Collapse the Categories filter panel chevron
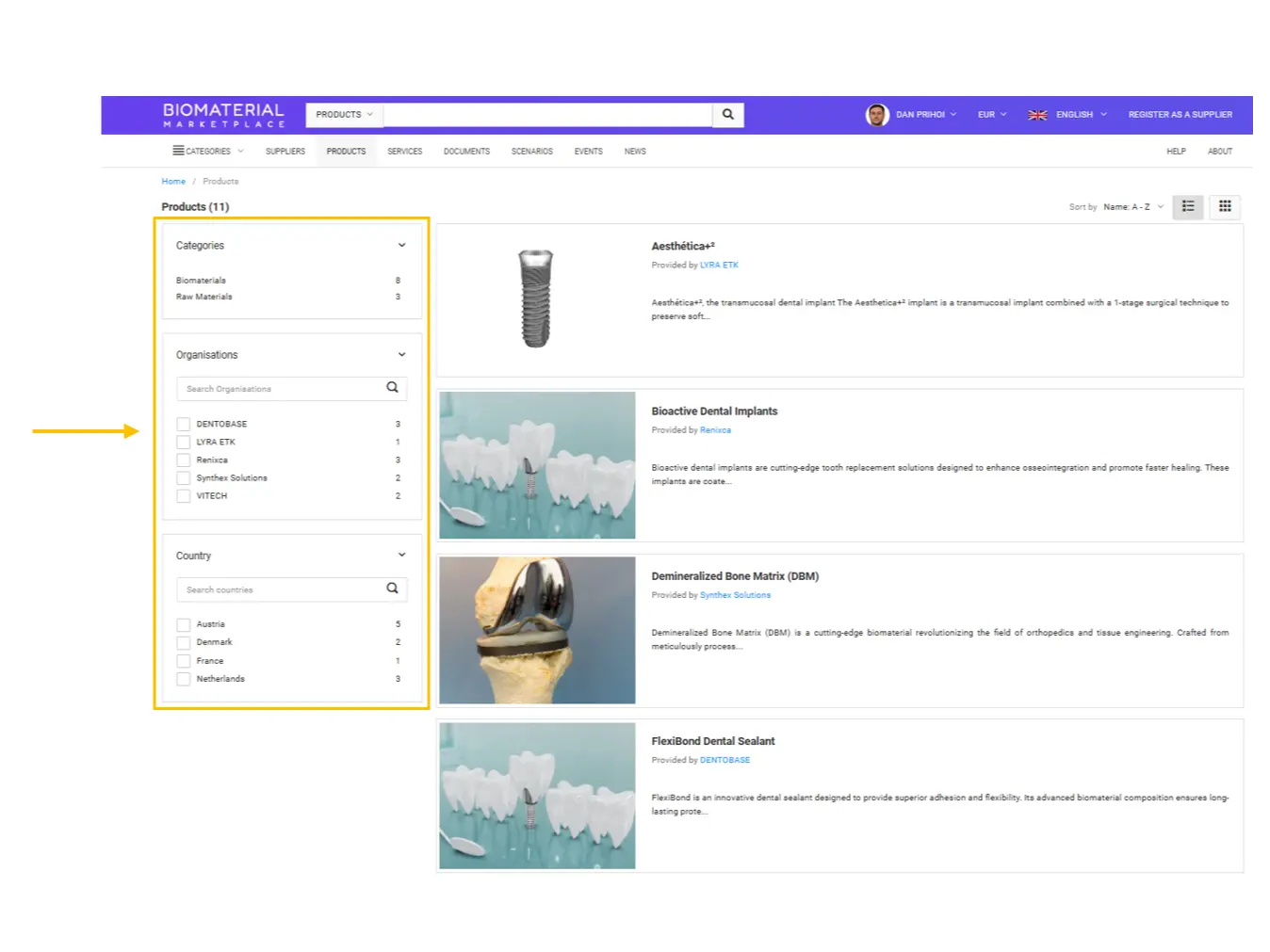1270x952 pixels. tap(401, 246)
